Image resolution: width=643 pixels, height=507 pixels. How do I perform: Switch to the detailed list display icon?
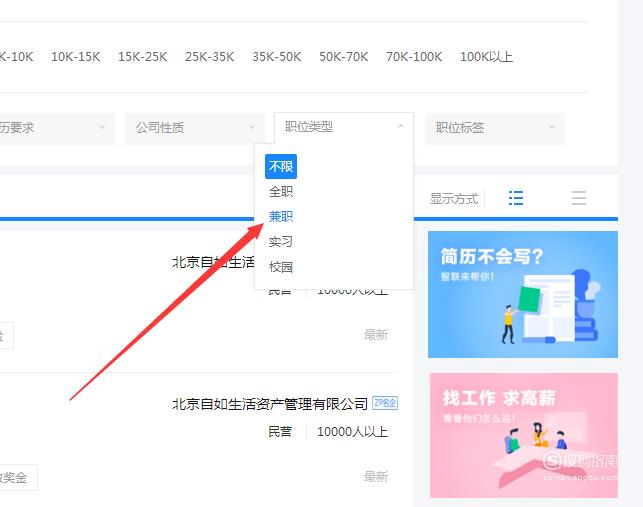click(x=515, y=198)
